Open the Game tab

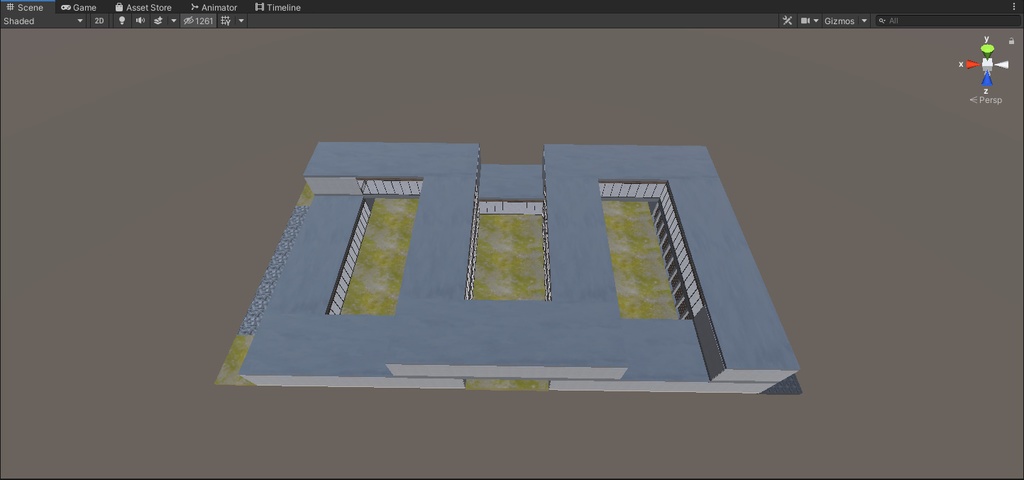coord(78,7)
